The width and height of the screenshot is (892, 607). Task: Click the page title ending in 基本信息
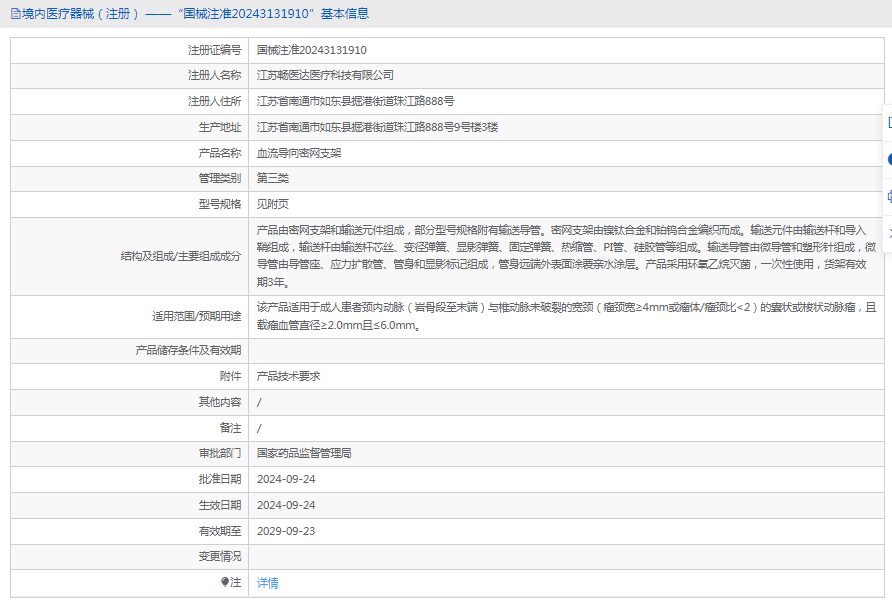[x=196, y=14]
